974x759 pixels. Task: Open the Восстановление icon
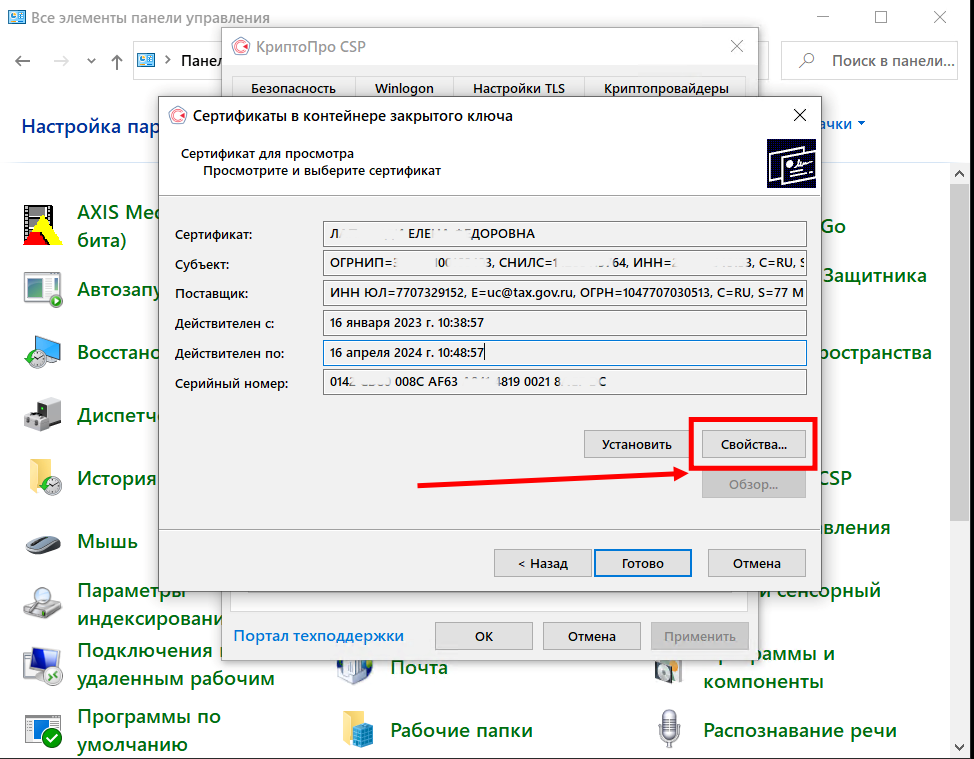(42, 352)
